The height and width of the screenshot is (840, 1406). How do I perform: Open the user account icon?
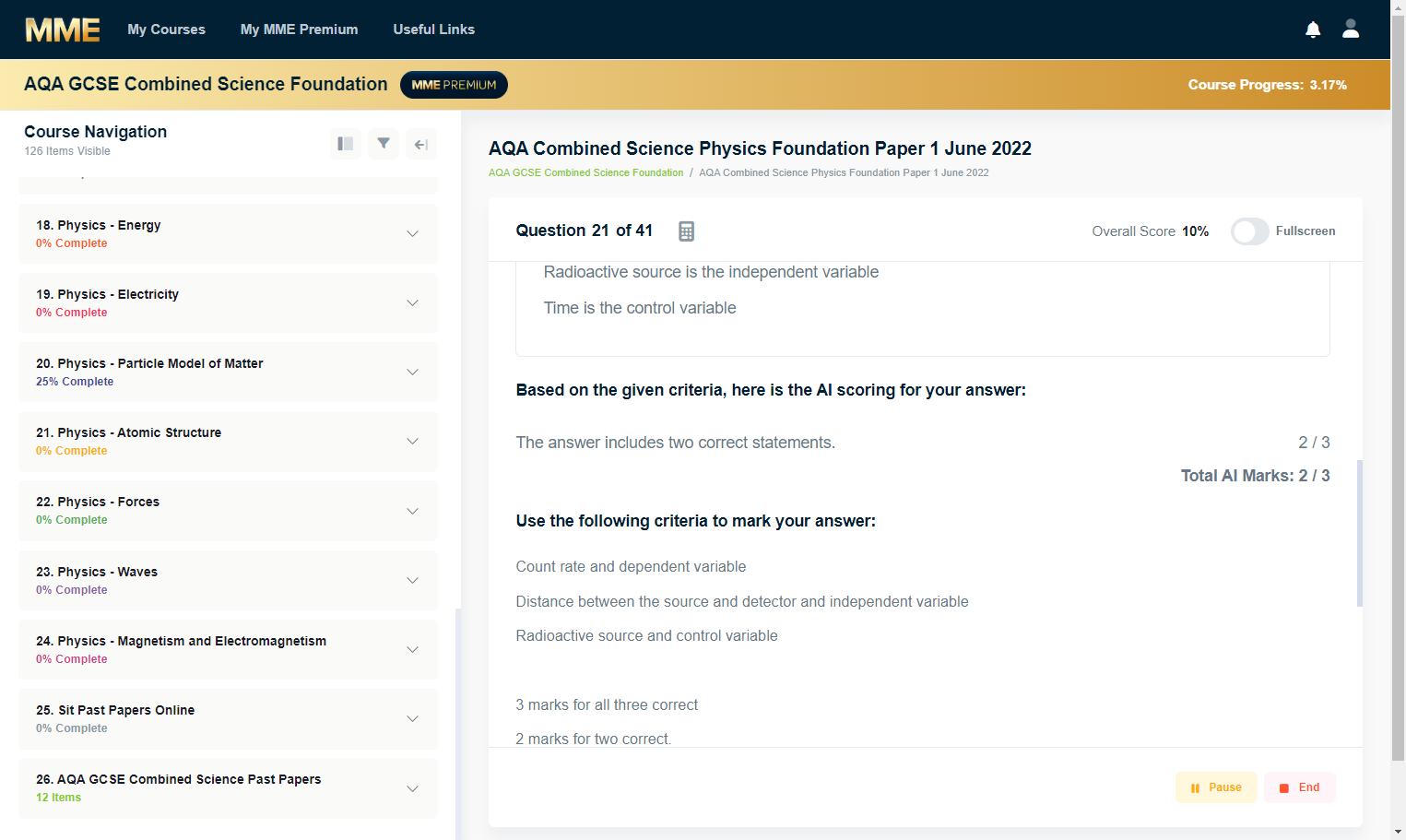1351,29
